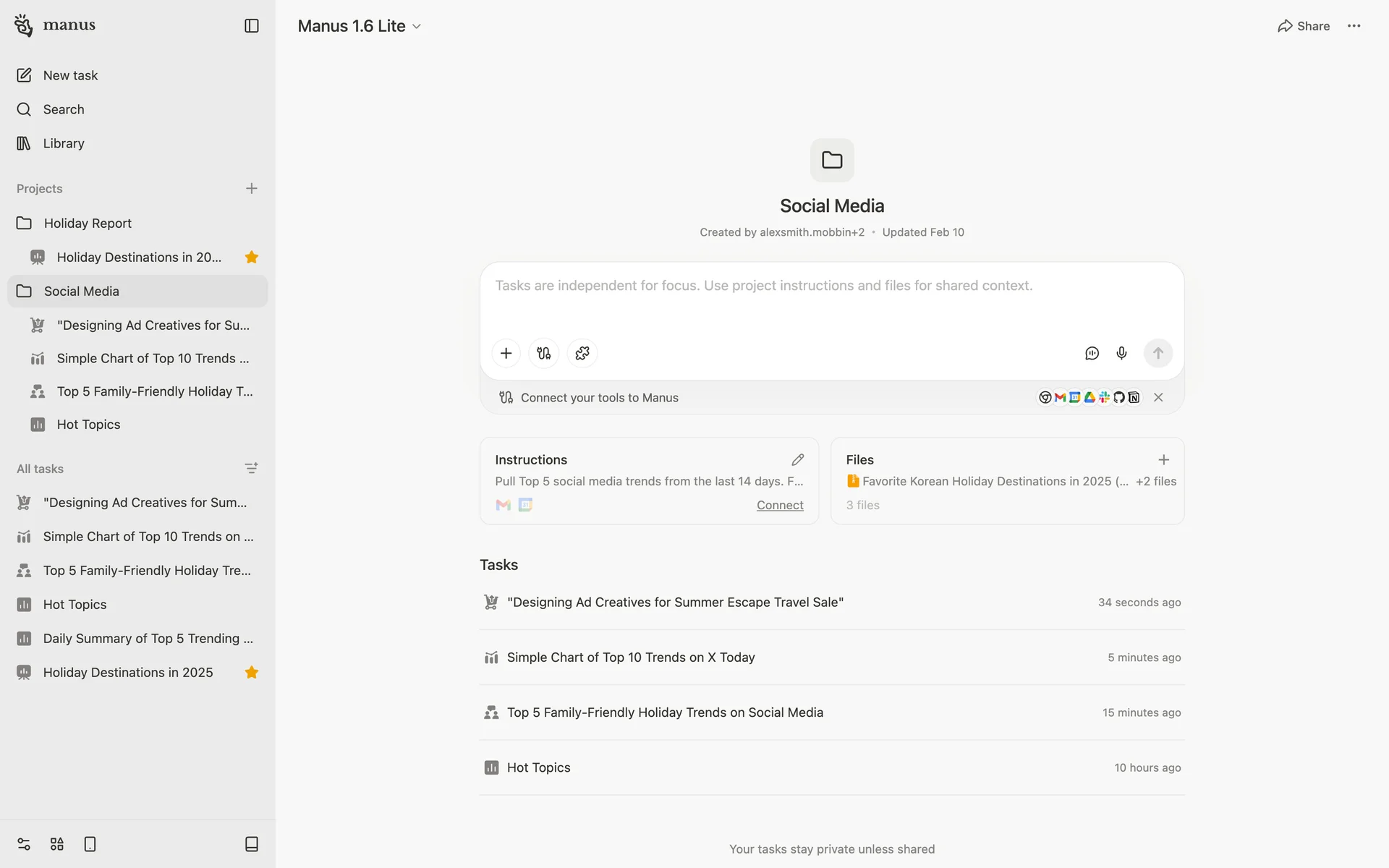Select Search in the sidebar
Image resolution: width=1389 pixels, height=868 pixels.
click(64, 109)
